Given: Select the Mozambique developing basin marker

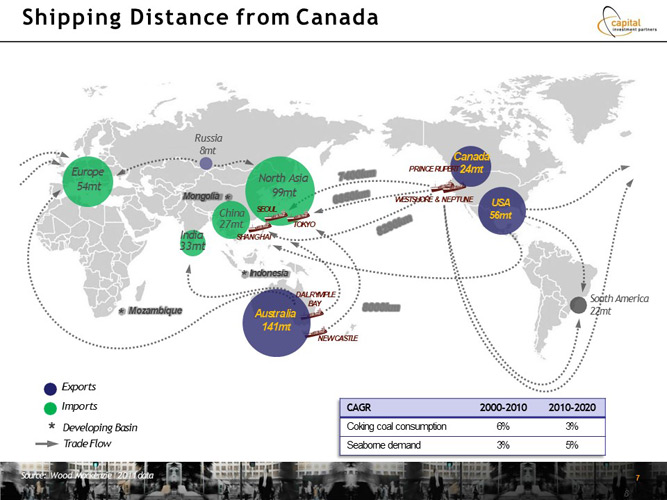Looking at the screenshot, I should coord(120,312).
